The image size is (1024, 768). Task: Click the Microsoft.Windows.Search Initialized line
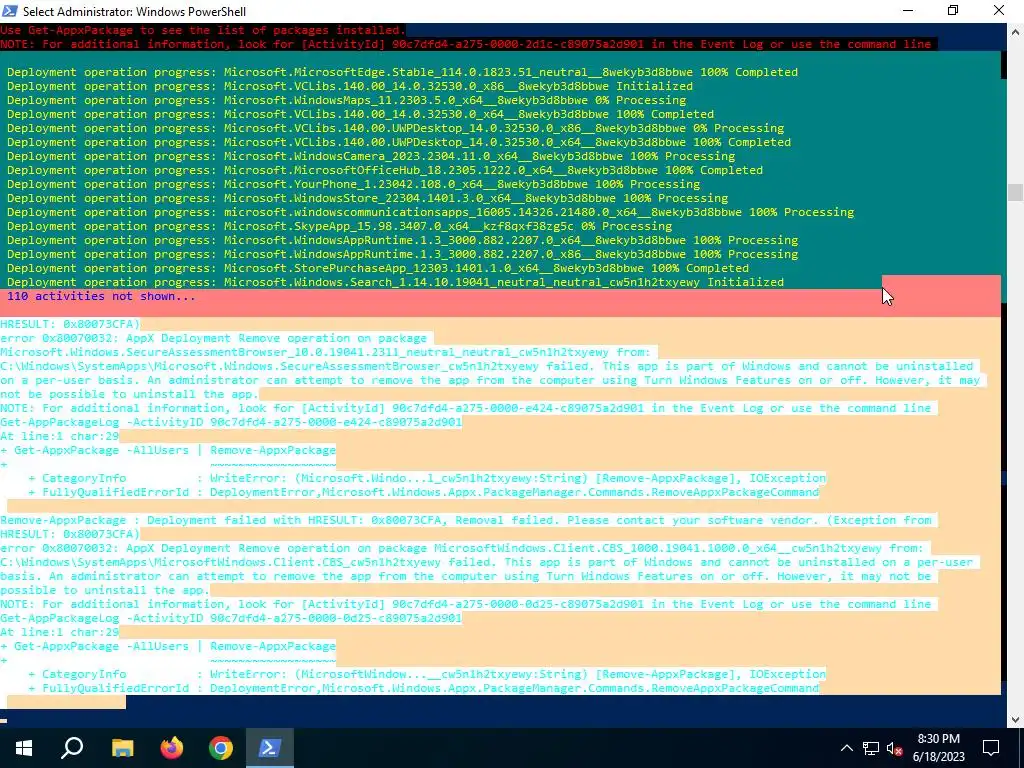(395, 282)
